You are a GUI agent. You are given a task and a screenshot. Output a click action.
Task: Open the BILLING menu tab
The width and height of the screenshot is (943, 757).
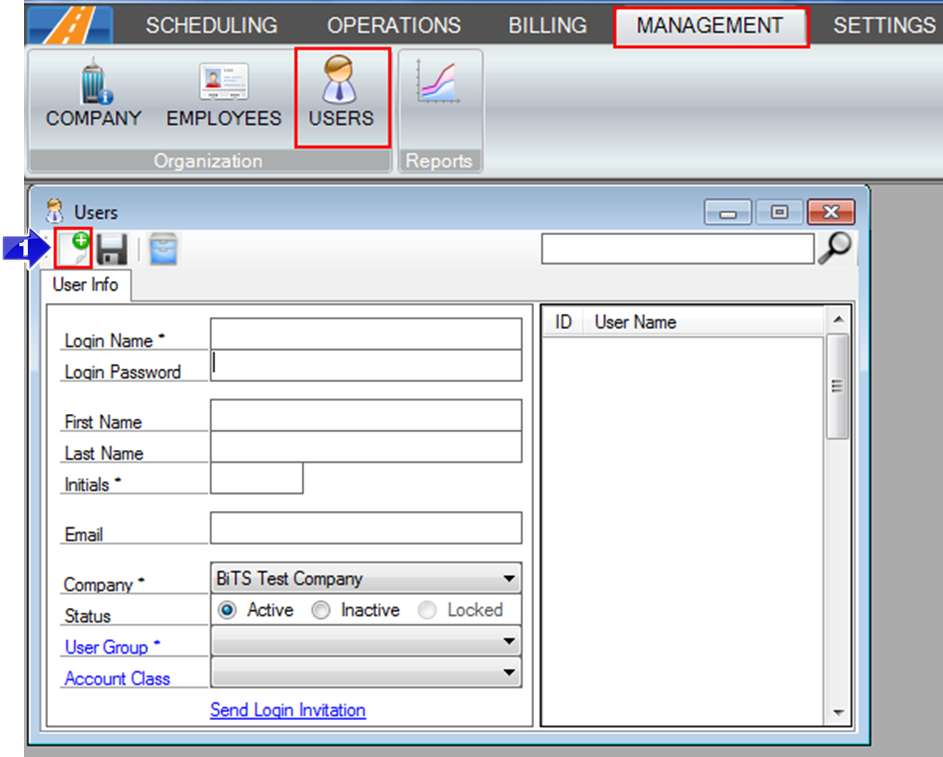546,25
